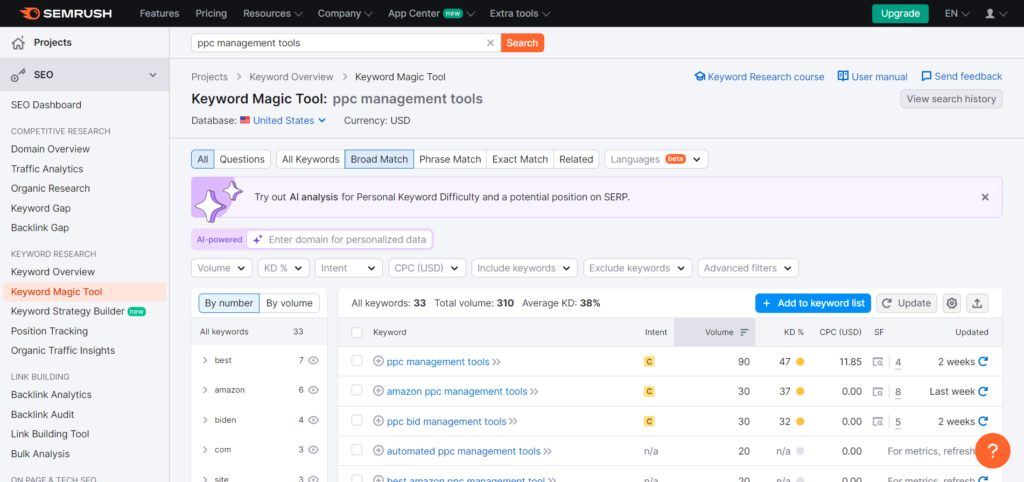This screenshot has height=482, width=1024.
Task: Open the KD % filter dropdown
Action: (x=283, y=268)
